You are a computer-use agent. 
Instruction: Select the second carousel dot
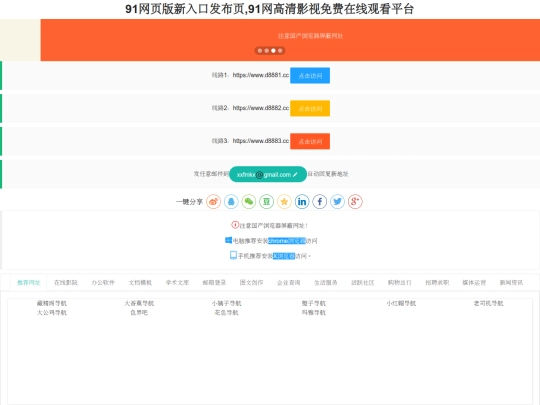point(267,51)
